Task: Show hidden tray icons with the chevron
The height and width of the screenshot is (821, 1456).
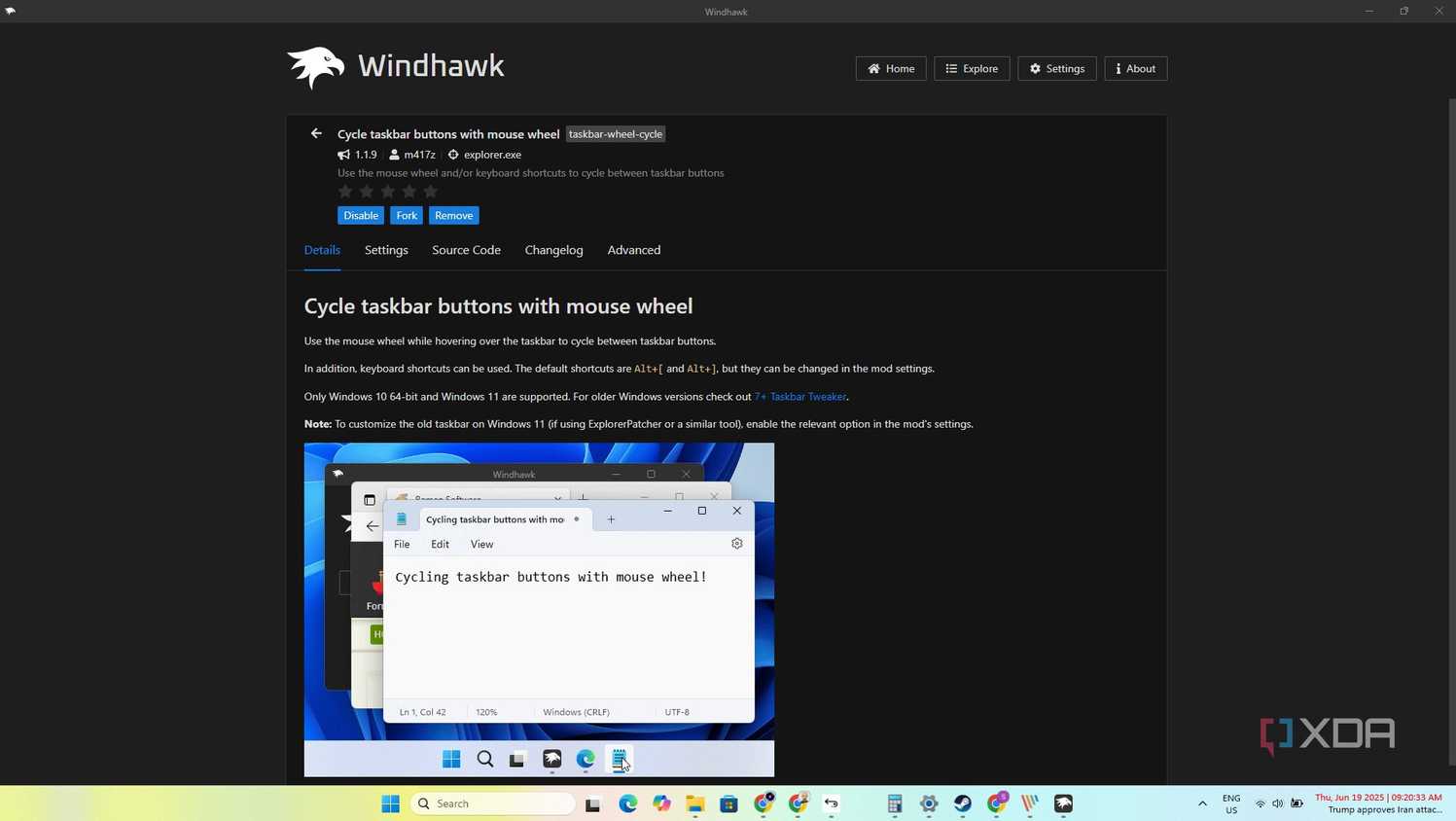Action: pyautogui.click(x=1203, y=803)
